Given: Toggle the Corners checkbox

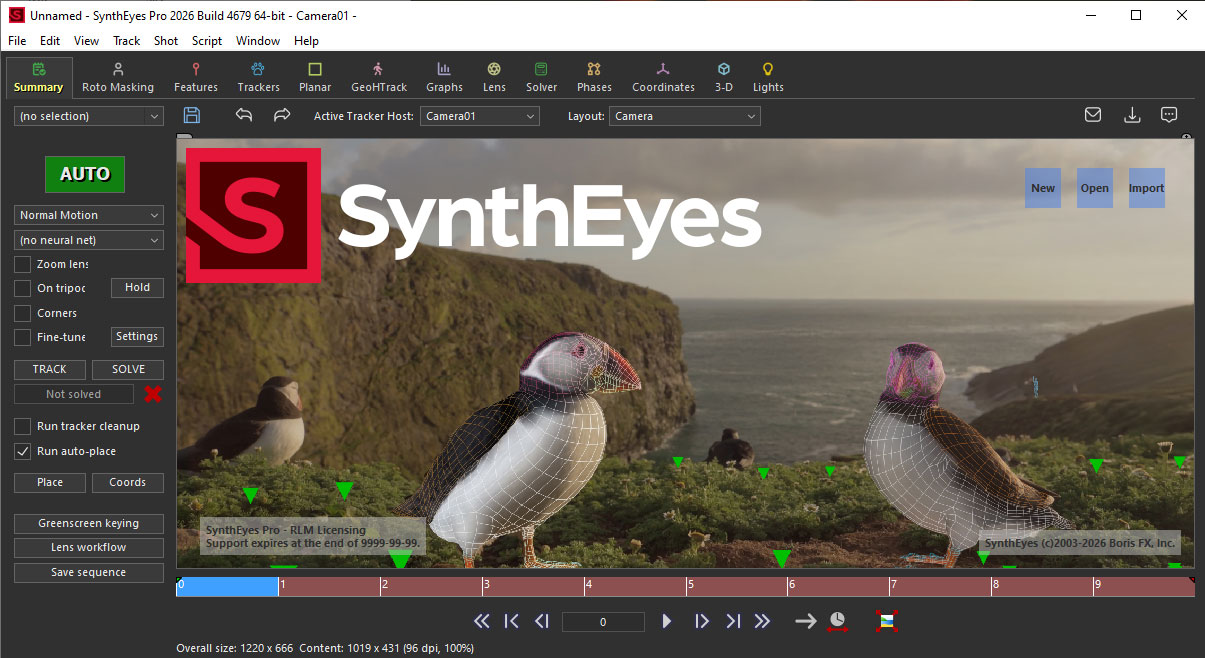Looking at the screenshot, I should [22, 313].
